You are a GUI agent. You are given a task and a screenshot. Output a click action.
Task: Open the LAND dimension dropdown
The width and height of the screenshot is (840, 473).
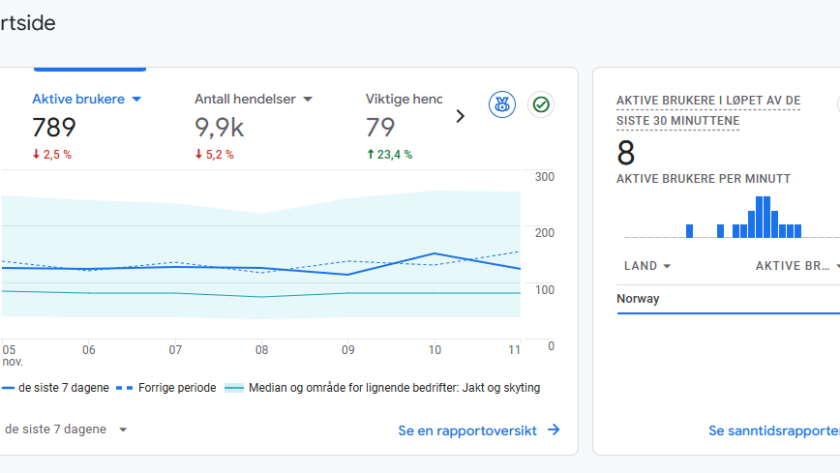point(666,266)
